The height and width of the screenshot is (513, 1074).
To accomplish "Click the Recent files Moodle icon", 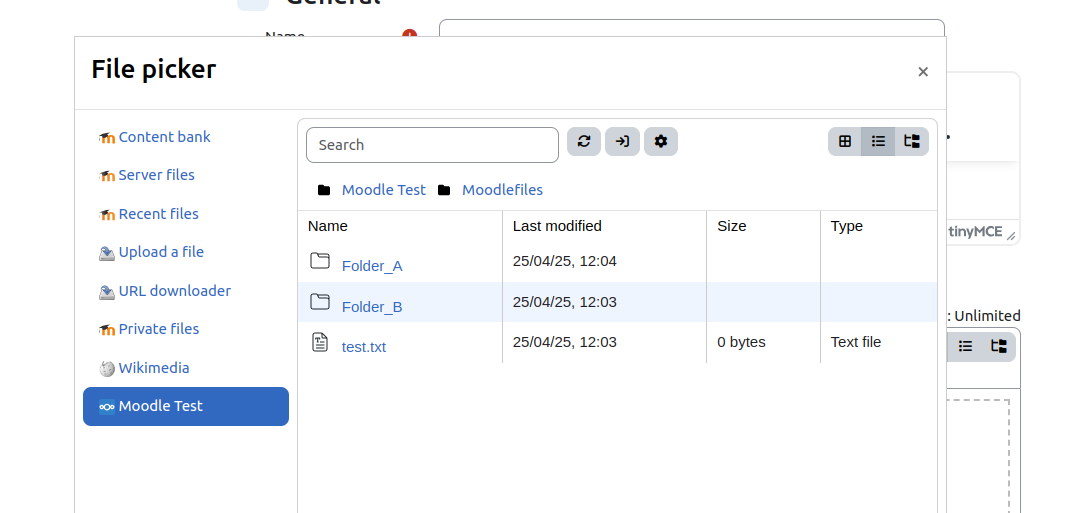I will click(107, 214).
